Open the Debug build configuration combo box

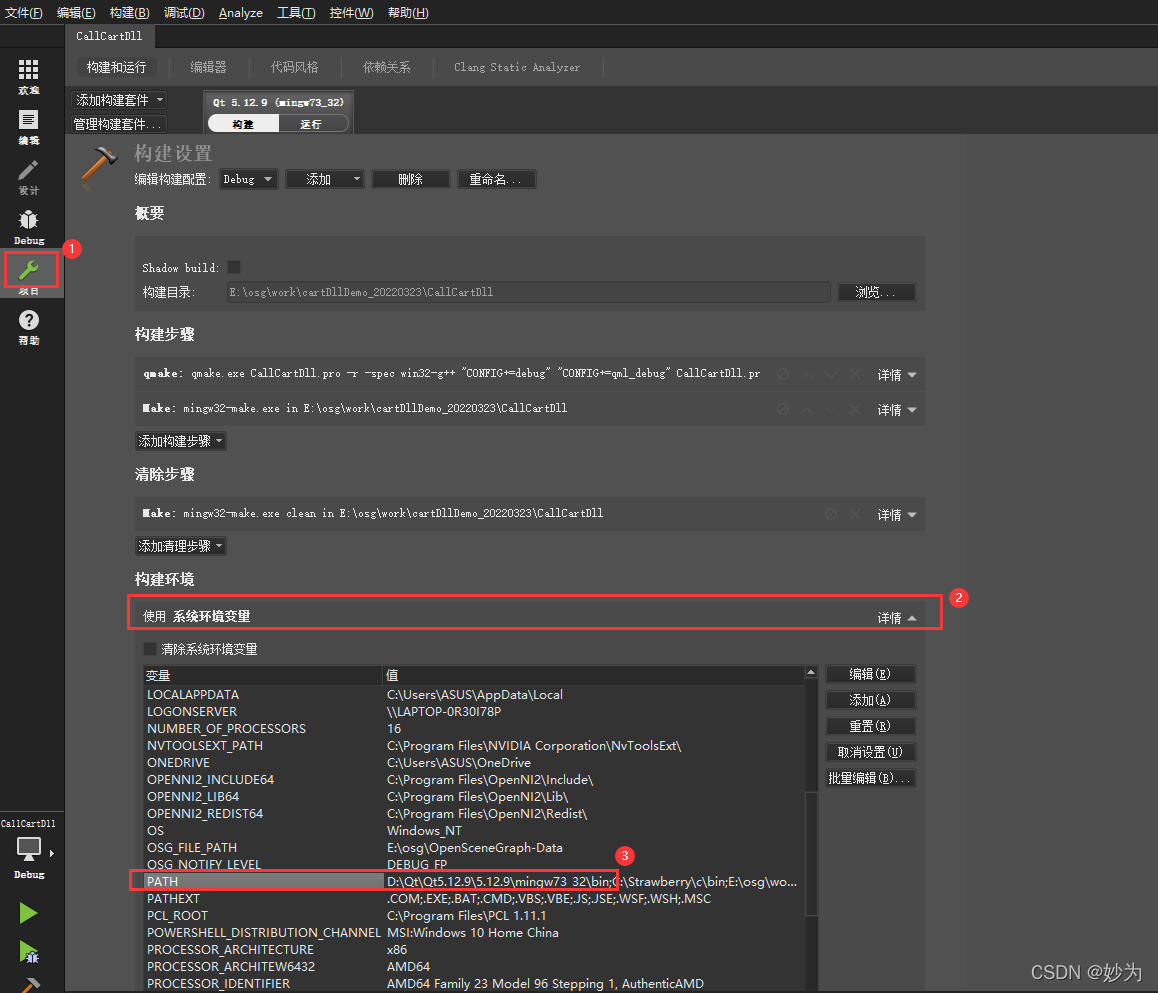(x=248, y=179)
